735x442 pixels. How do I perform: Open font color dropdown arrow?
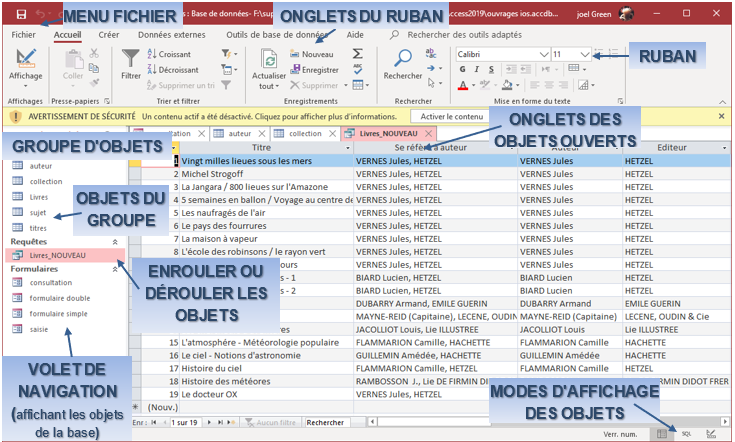click(473, 85)
